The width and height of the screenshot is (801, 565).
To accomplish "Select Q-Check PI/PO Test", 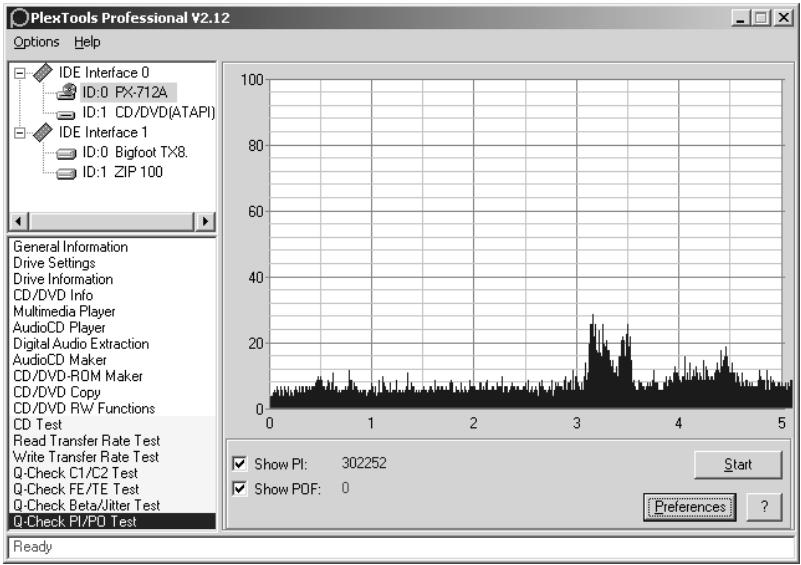I will pyautogui.click(x=112, y=522).
